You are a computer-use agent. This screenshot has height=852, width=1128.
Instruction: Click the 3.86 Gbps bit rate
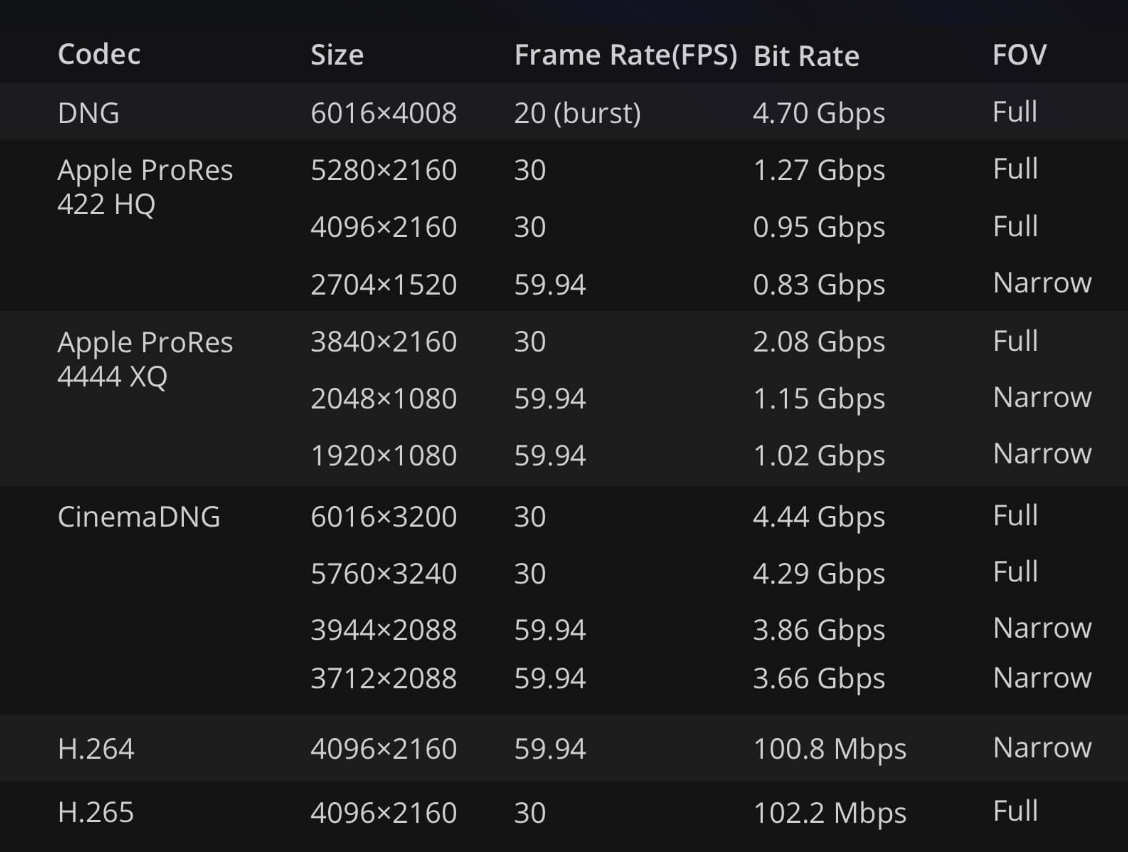pyautogui.click(x=819, y=631)
